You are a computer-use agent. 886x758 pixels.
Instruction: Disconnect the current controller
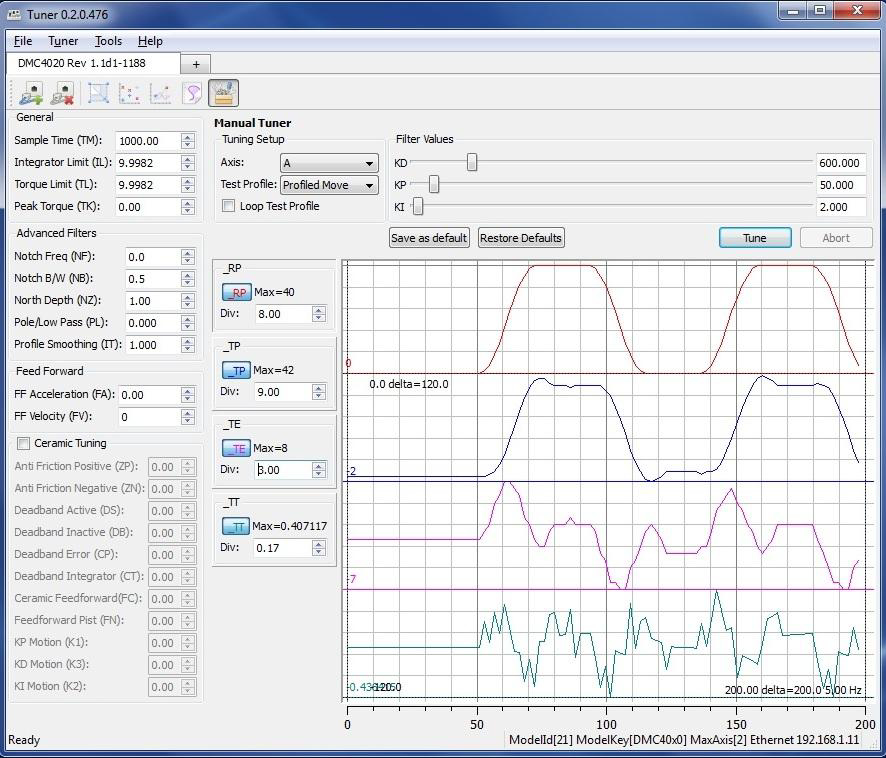(62, 92)
